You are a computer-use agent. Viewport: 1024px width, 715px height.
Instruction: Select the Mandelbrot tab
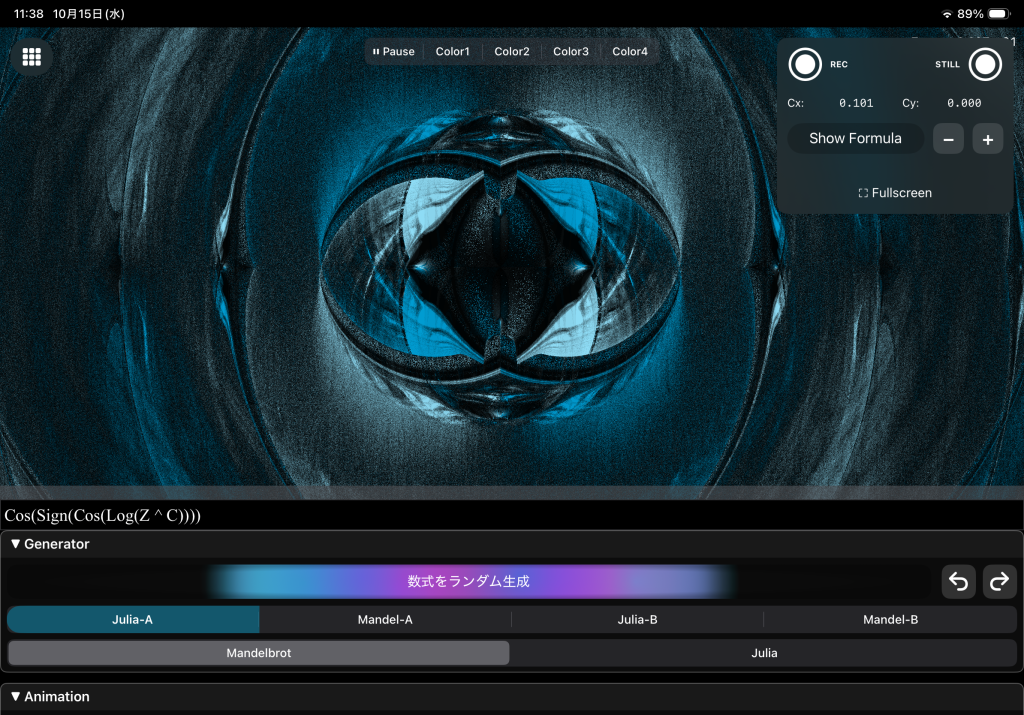coord(258,653)
